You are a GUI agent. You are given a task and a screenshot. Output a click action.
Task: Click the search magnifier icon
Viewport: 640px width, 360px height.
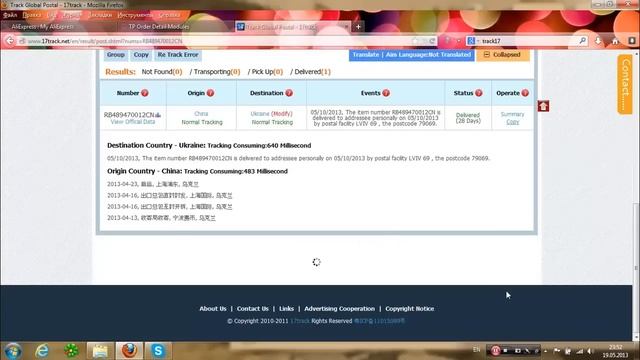tap(582, 41)
